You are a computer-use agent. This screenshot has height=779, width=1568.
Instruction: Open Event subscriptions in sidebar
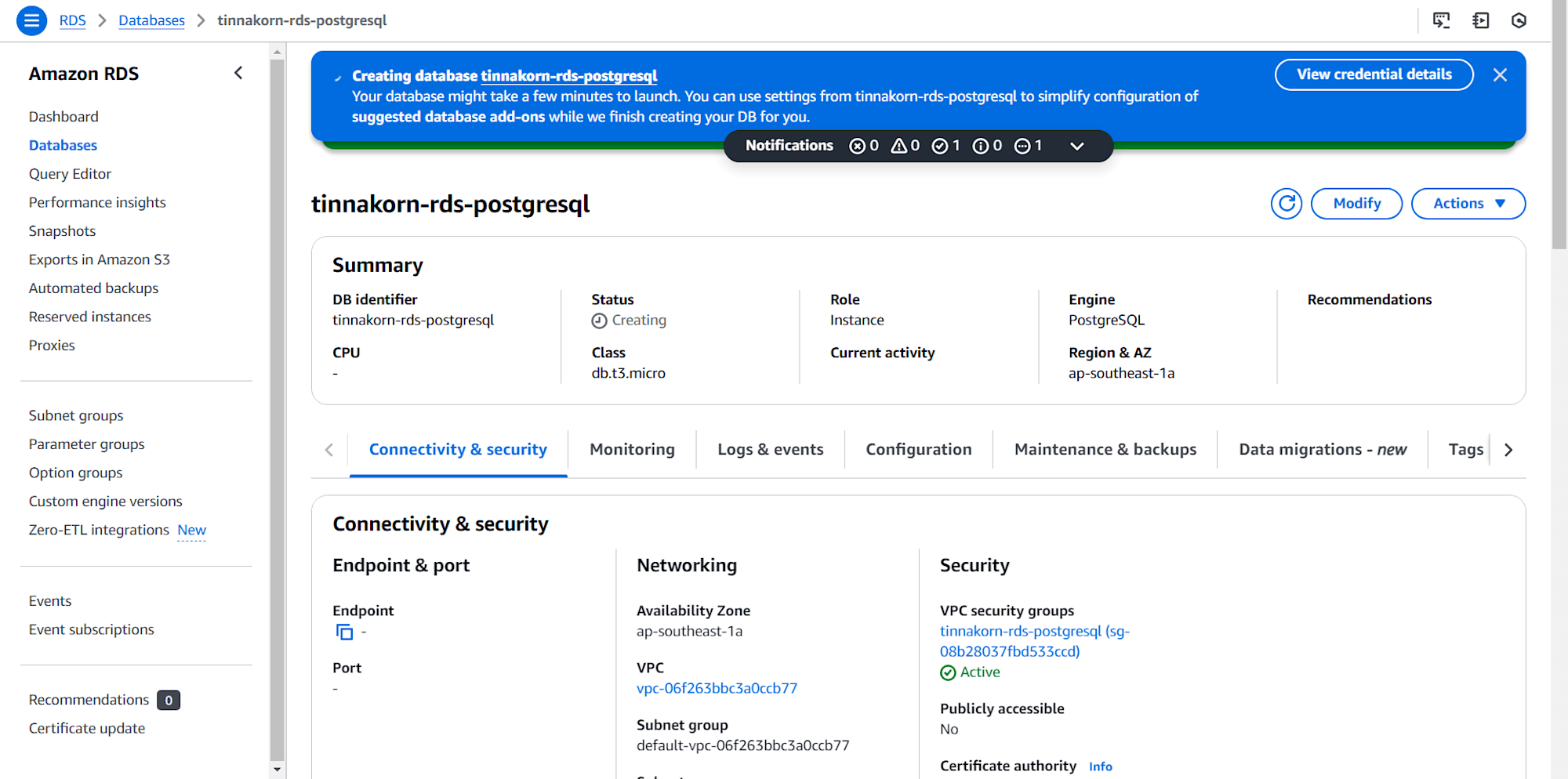tap(91, 629)
